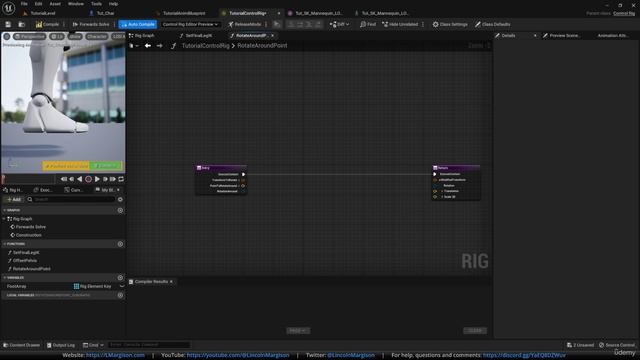Close the TutorialControlRig tab
This screenshot has width=640, height=360.
(x=279, y=13)
